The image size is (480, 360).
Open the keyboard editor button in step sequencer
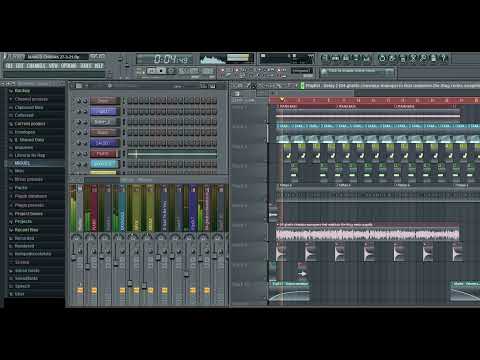(x=212, y=86)
